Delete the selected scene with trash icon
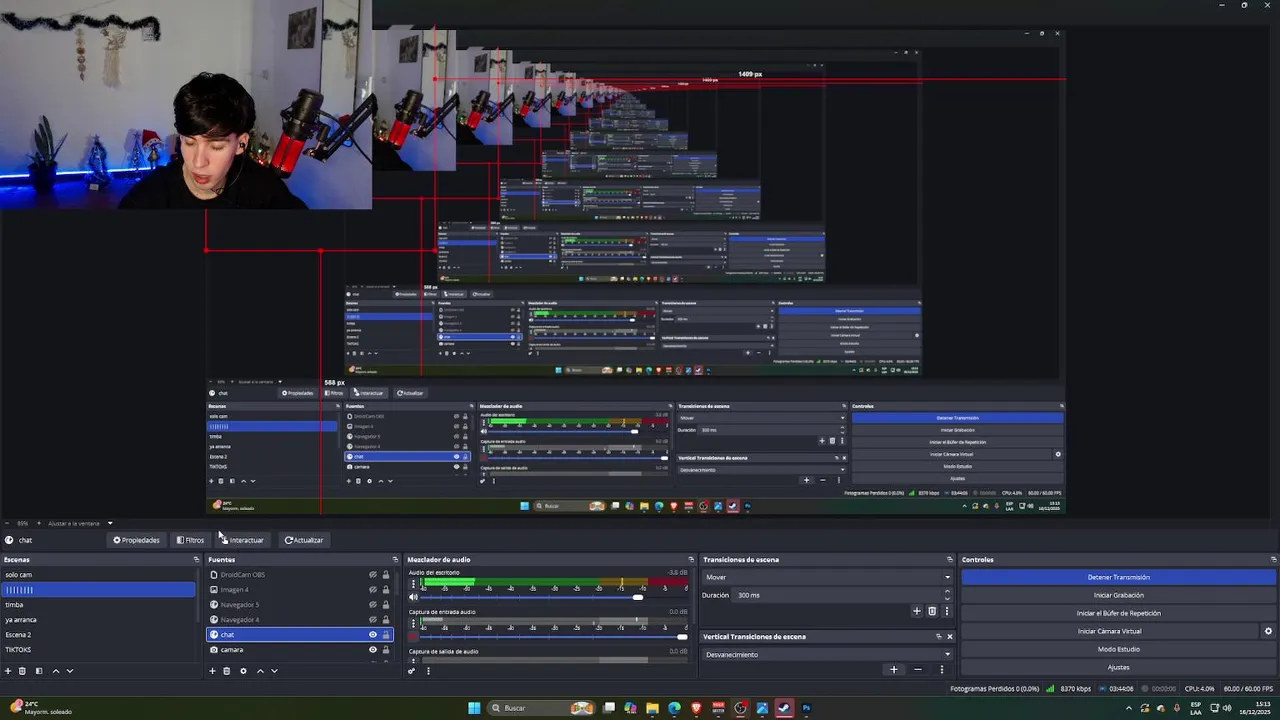This screenshot has width=1280, height=720. 22,671
